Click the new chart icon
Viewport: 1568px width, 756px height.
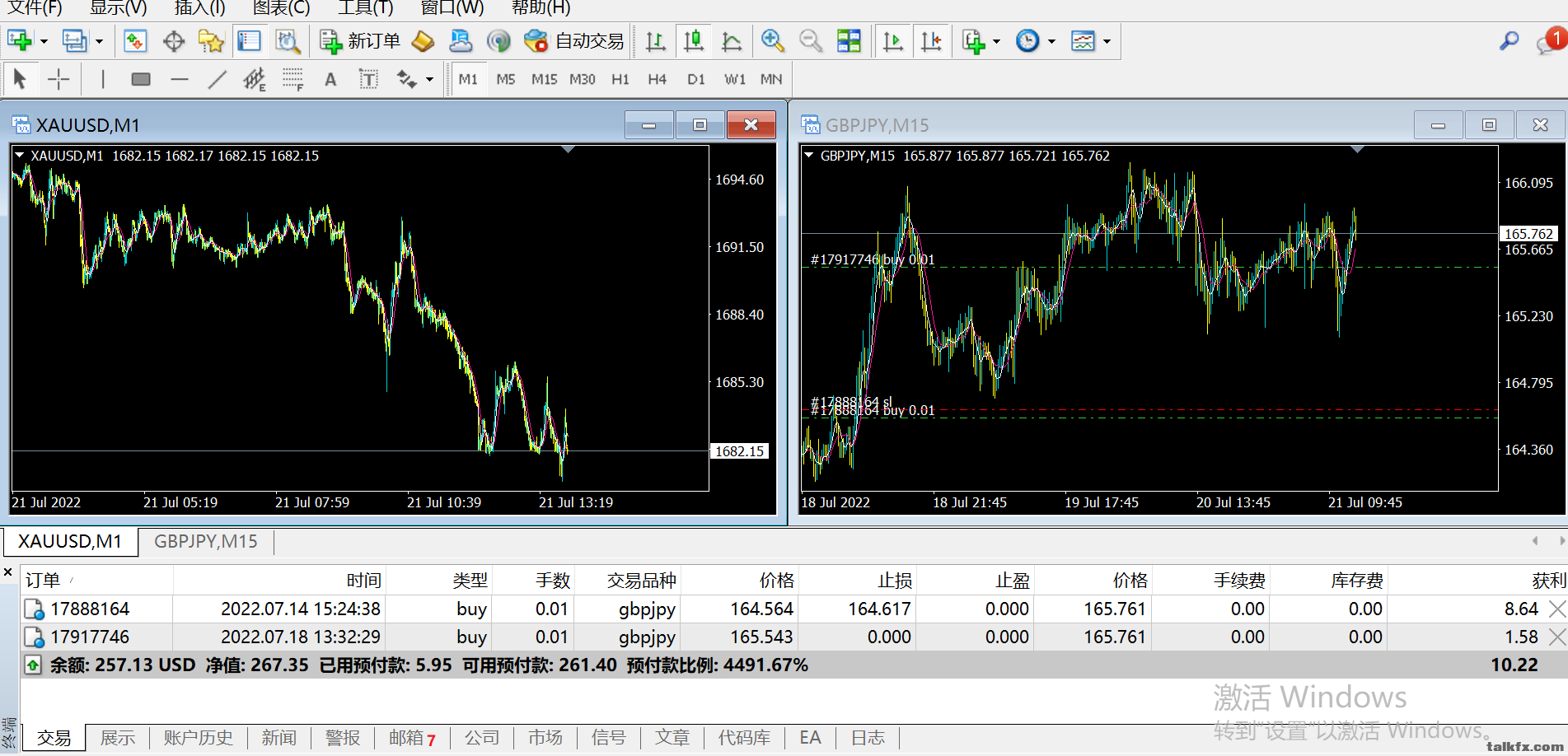click(x=19, y=40)
